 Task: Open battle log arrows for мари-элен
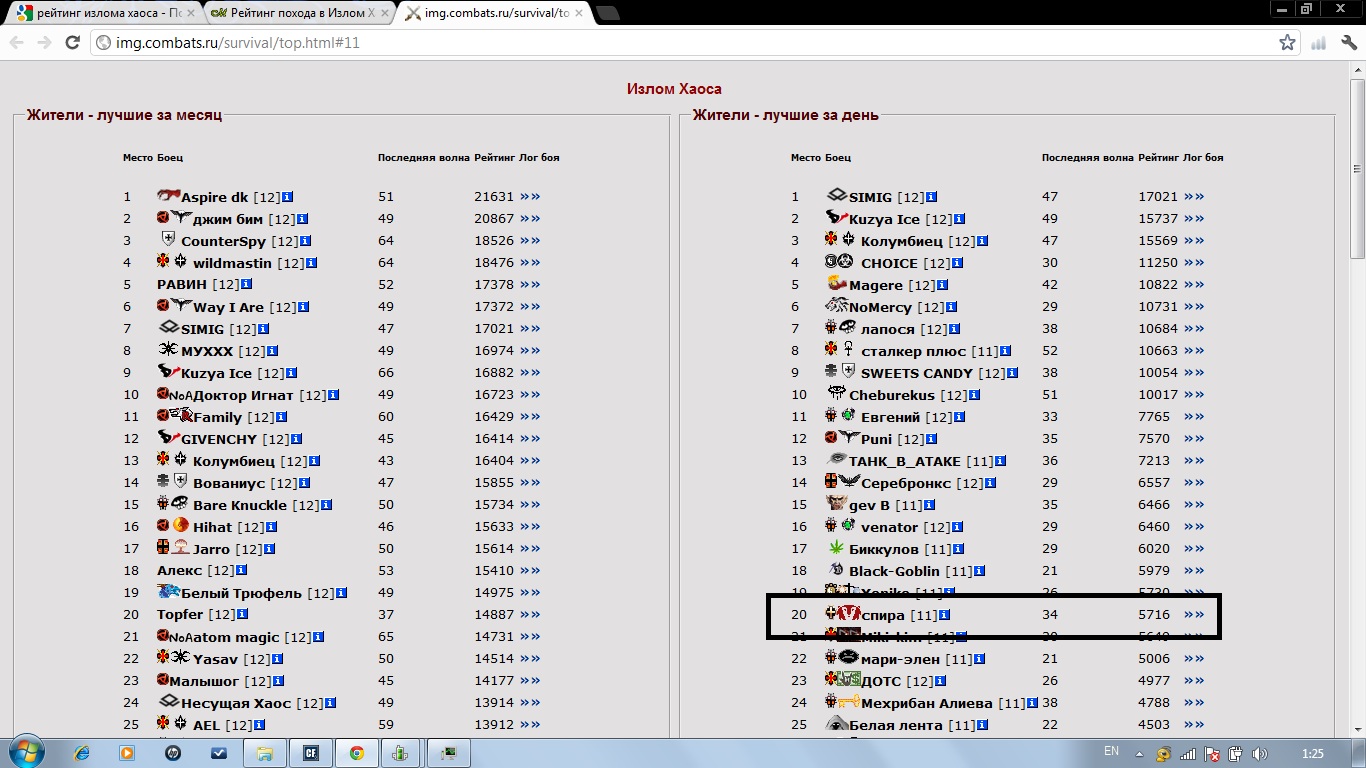(1194, 659)
